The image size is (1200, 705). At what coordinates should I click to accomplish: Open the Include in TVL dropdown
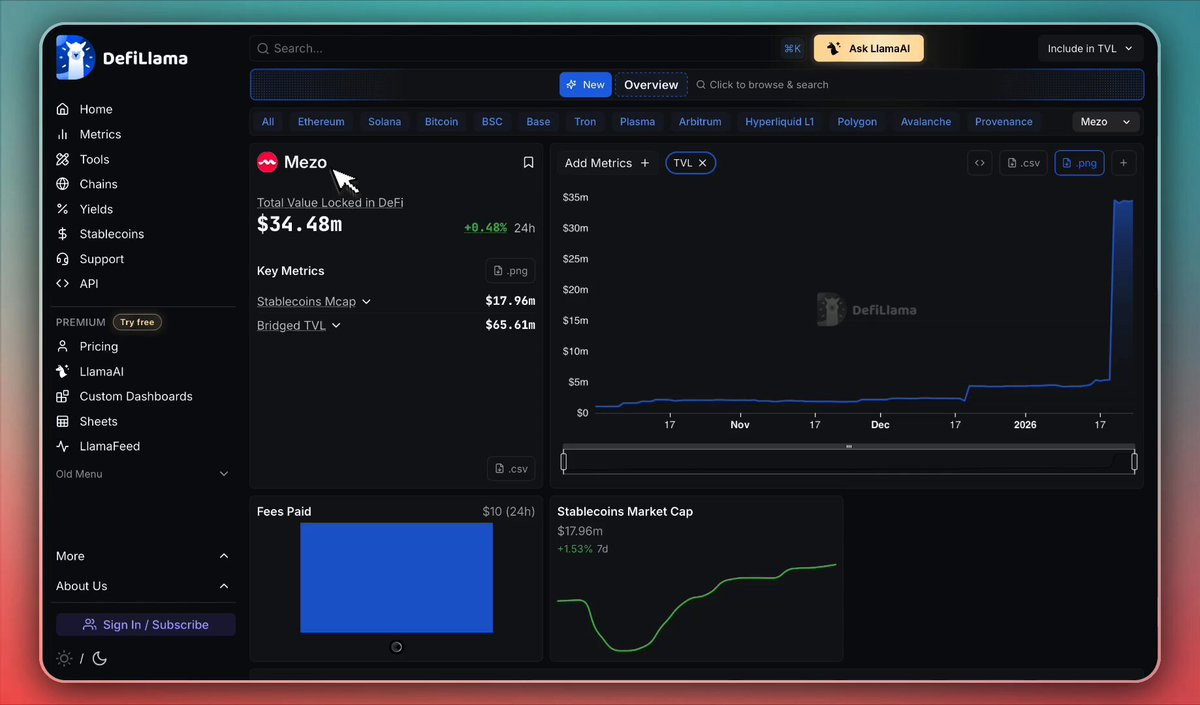point(1090,48)
